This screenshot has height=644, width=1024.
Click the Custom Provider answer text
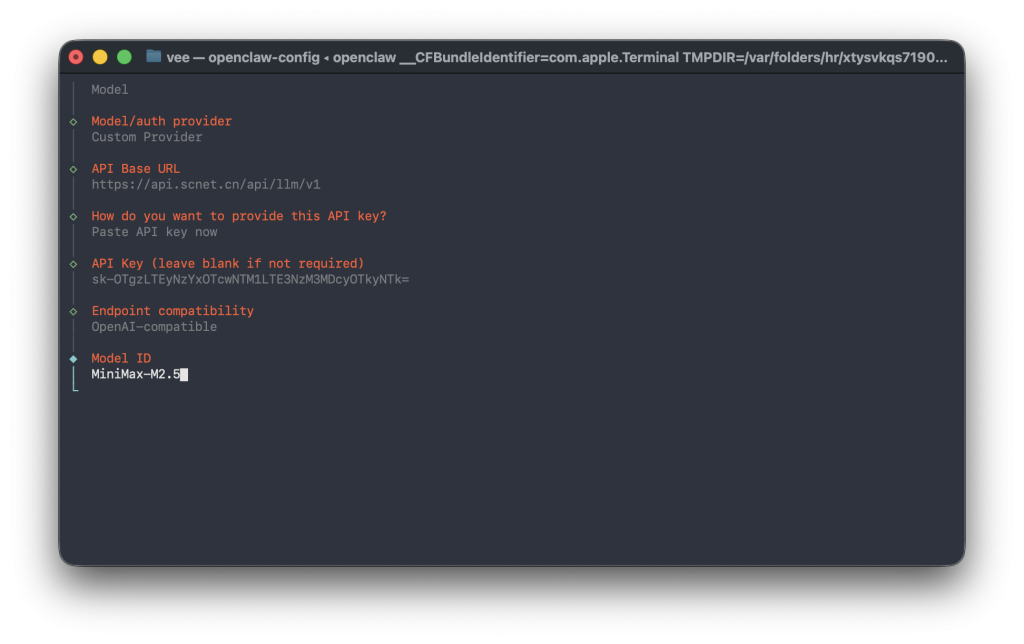coord(147,137)
